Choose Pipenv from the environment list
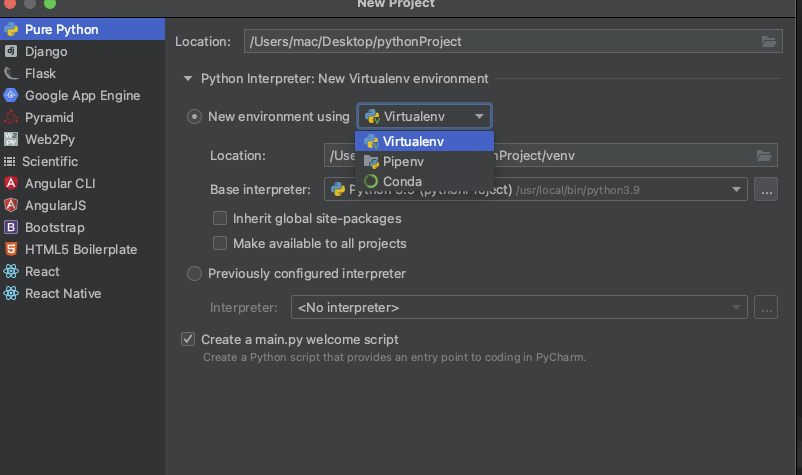Image resolution: width=802 pixels, height=475 pixels. [x=403, y=161]
